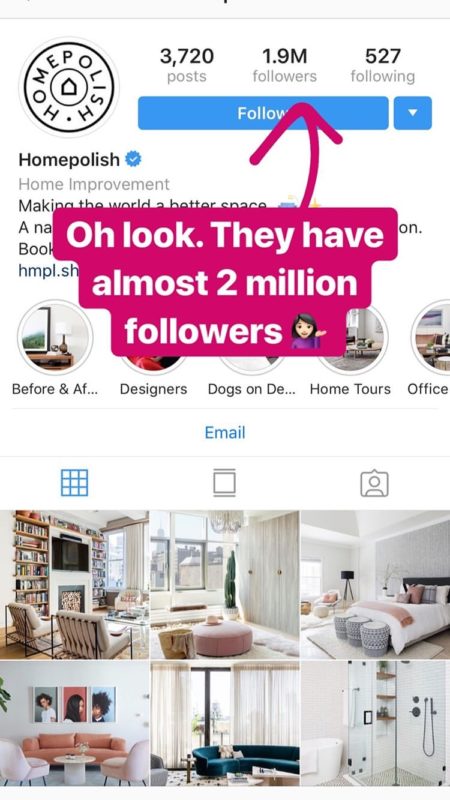This screenshot has height=800, width=450.
Task: Follow the Homepolish account
Action: click(263, 113)
